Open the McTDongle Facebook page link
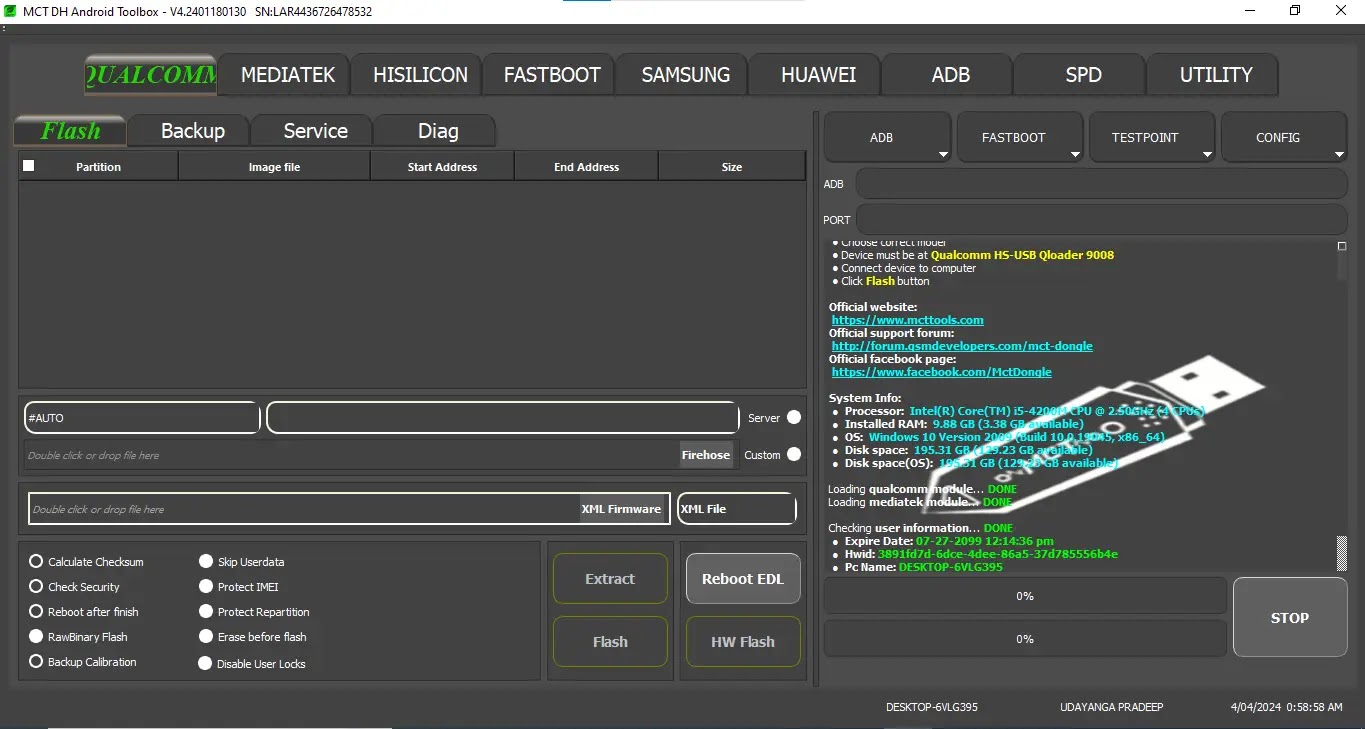Screen dimensions: 1365x729 click(x=942, y=372)
